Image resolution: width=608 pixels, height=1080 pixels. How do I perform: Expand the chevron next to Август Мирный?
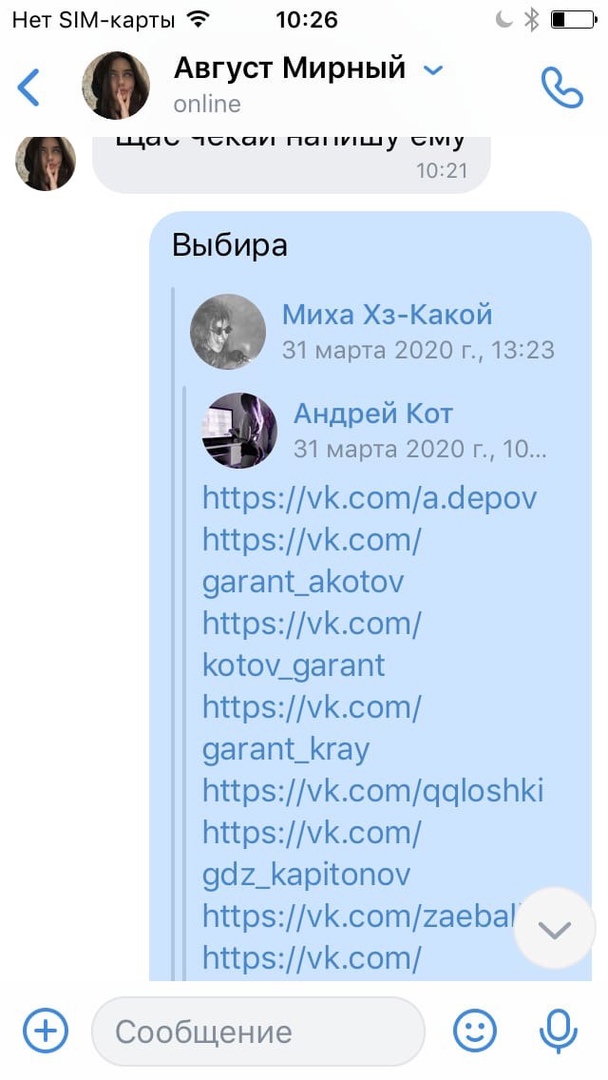tap(432, 70)
